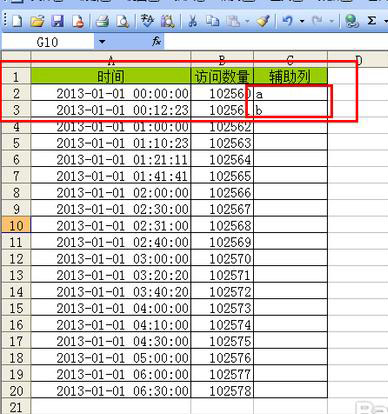The width and height of the screenshot is (388, 414).
Task: Activate the Format Painter brush
Action: coord(263,21)
